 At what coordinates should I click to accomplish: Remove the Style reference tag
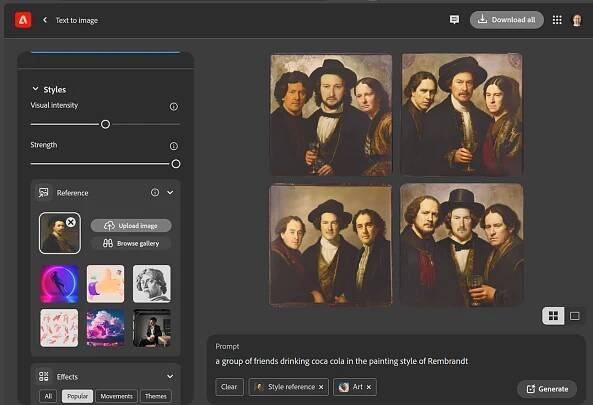[321, 387]
